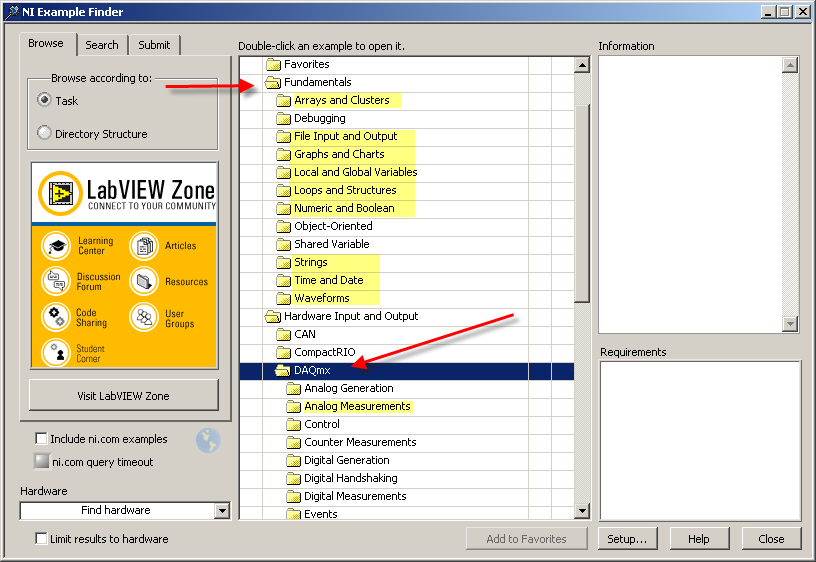Switch to the Search tab
Image resolution: width=816 pixels, height=562 pixels.
(102, 45)
